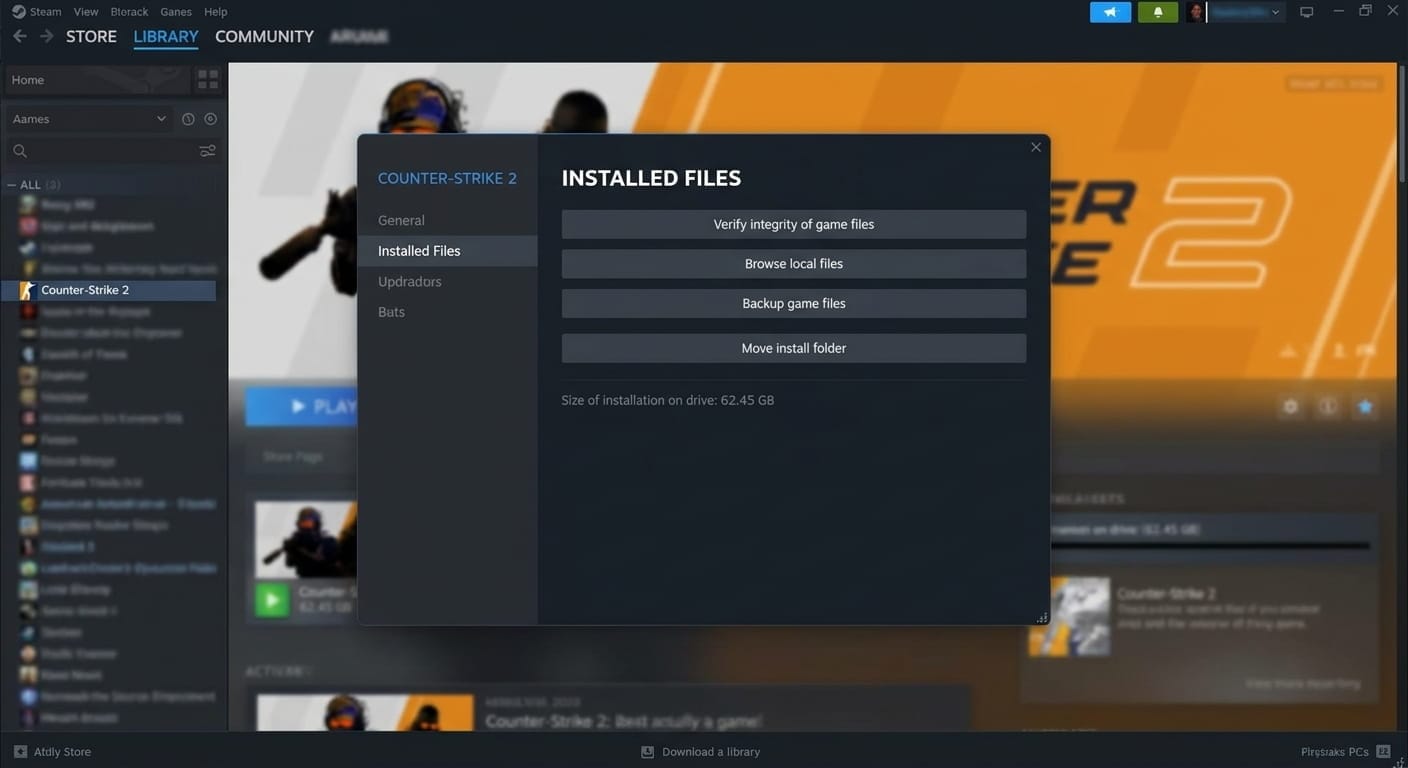1408x768 pixels.
Task: Click the magnifier search icon in sidebar
Action: tap(20, 151)
